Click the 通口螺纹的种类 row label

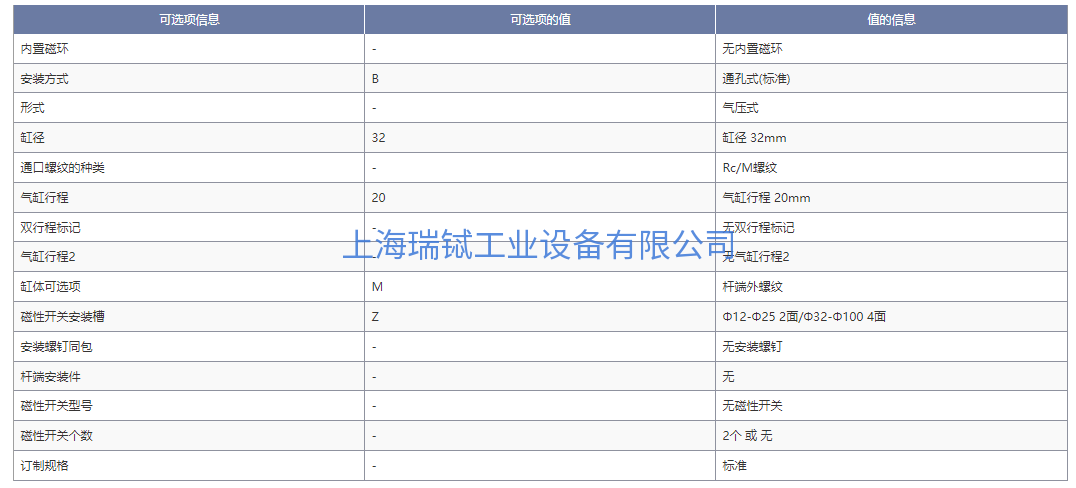click(62, 168)
